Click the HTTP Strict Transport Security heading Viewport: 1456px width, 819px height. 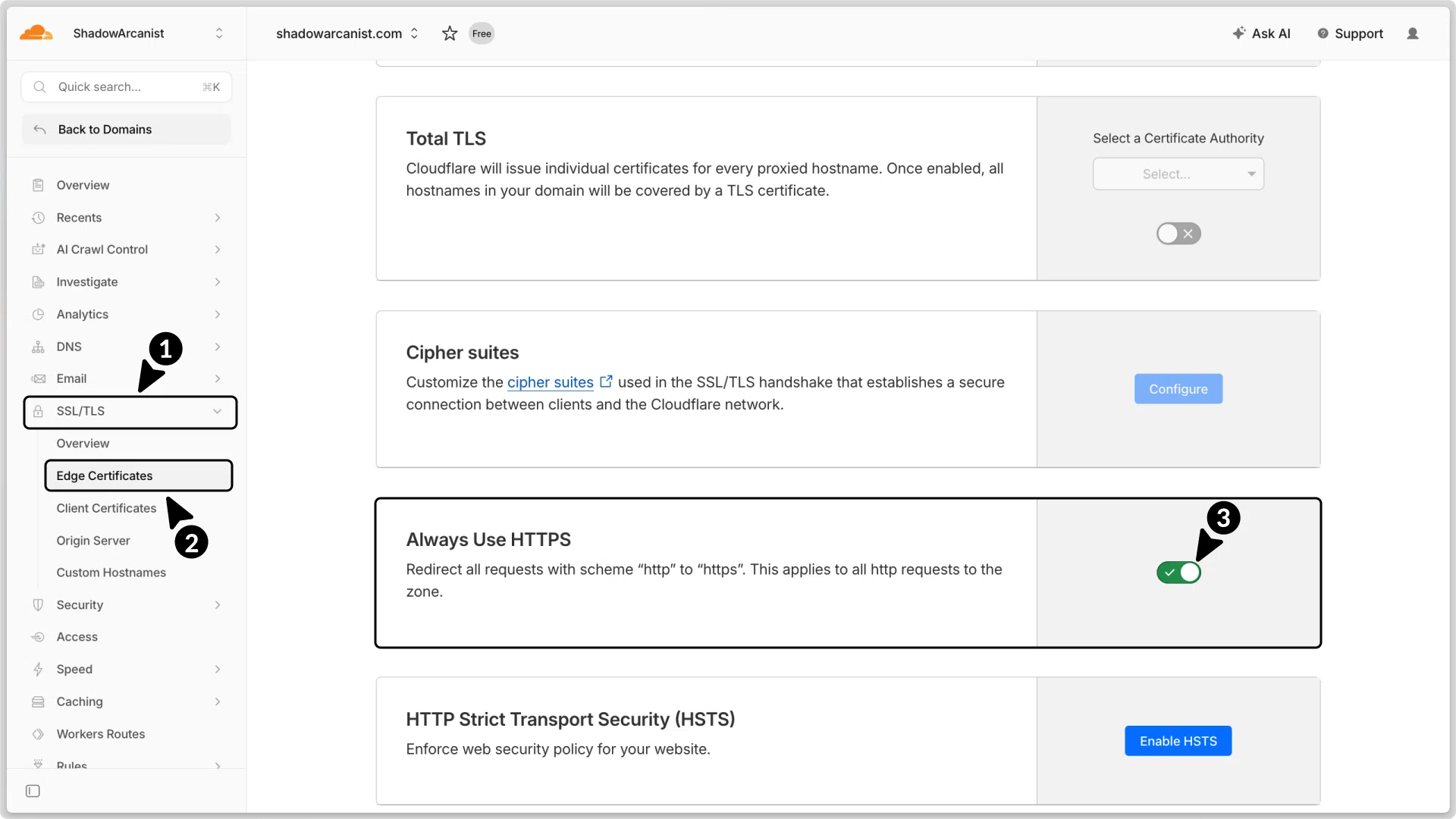[570, 719]
